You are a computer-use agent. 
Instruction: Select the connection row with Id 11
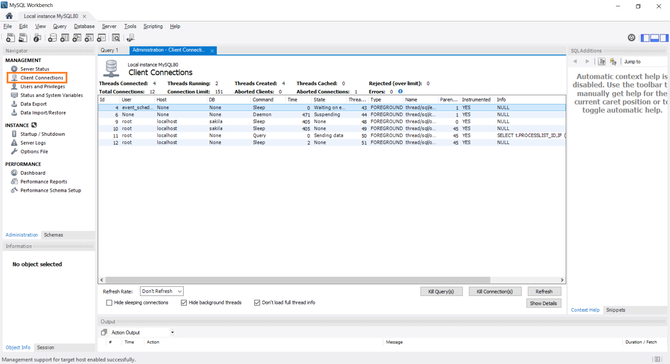click(x=332, y=135)
